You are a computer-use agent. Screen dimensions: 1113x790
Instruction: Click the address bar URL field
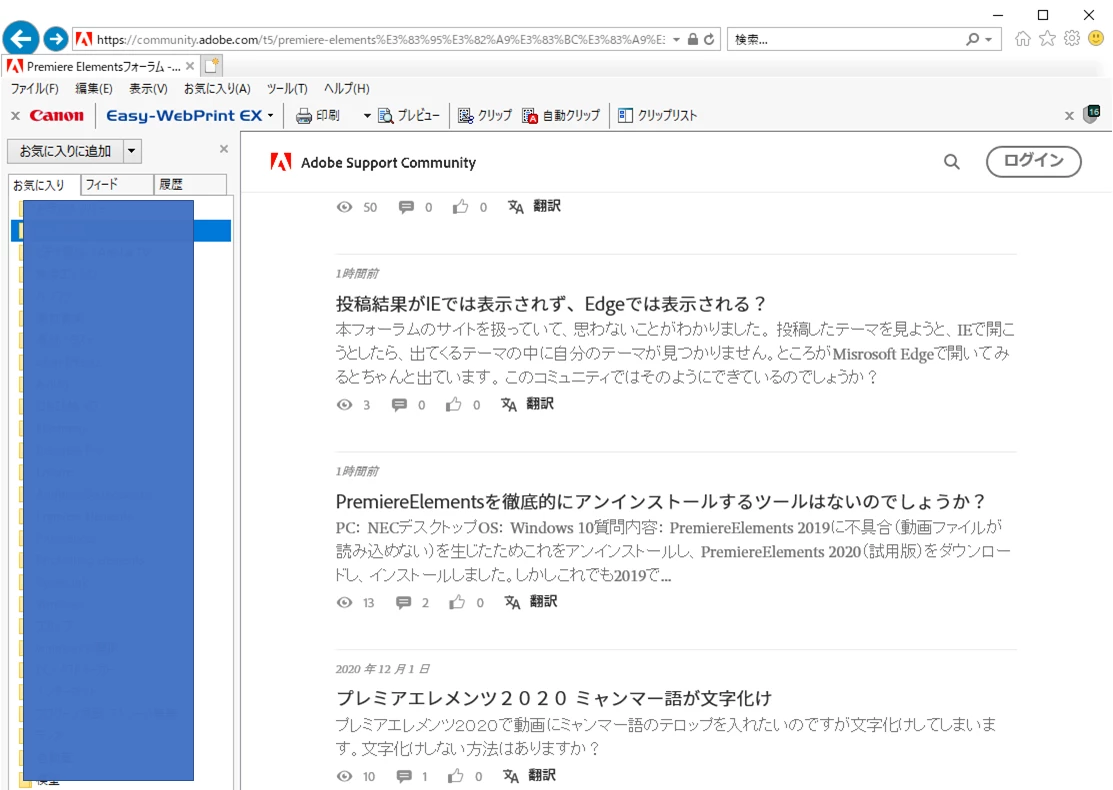point(380,40)
